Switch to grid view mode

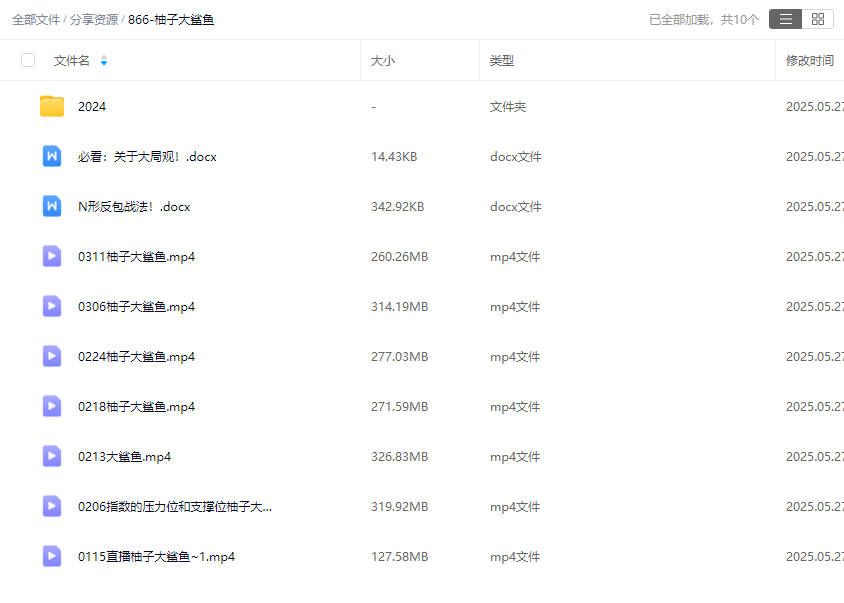click(x=818, y=19)
